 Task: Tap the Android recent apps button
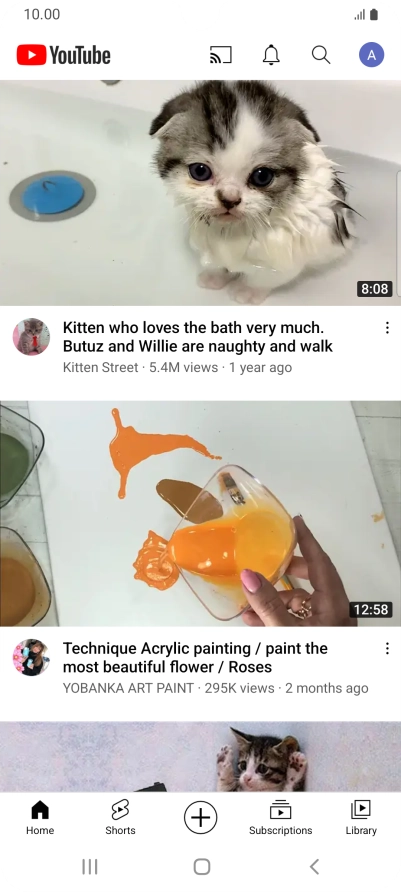90,866
